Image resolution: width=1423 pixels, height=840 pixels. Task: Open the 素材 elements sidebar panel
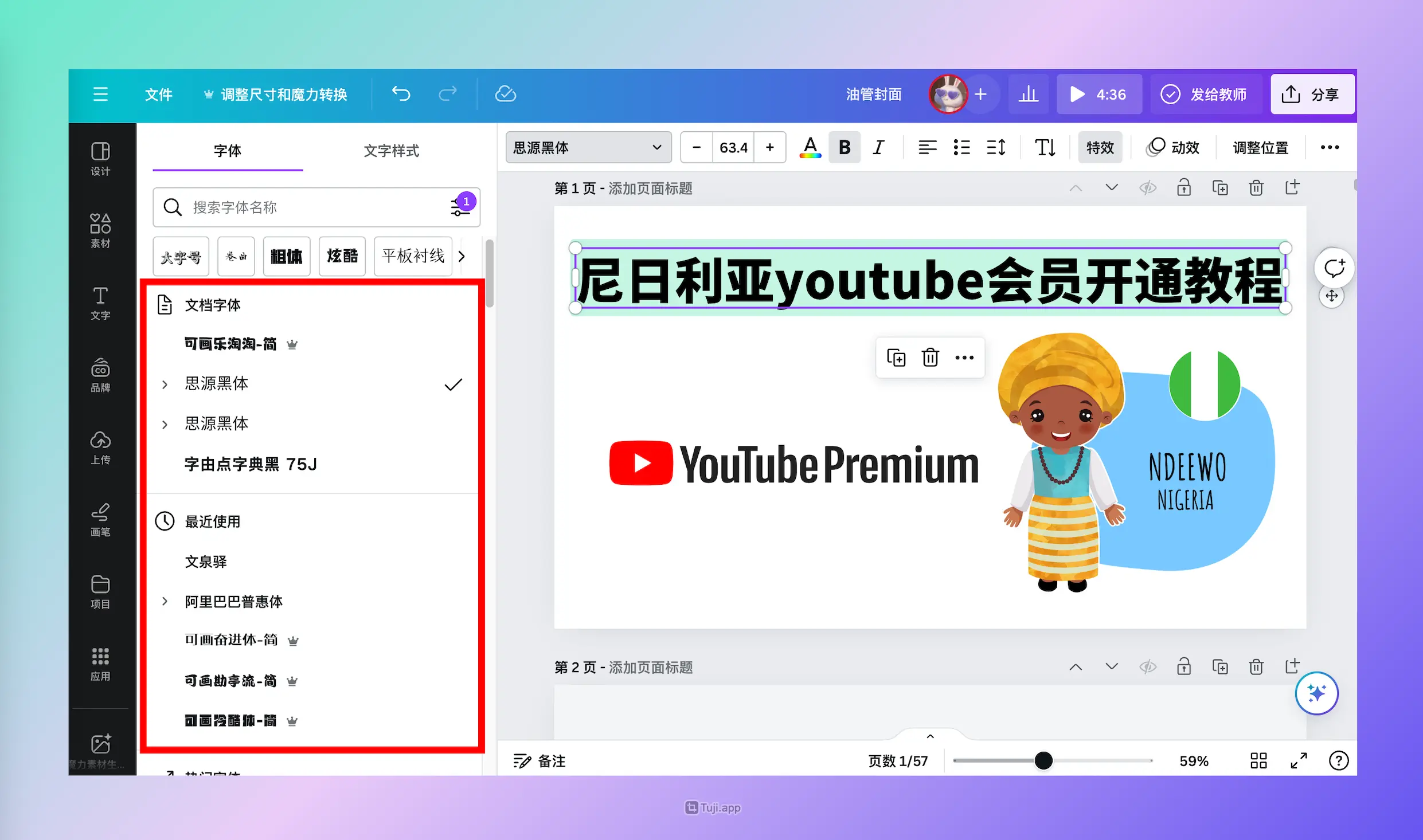[x=100, y=231]
